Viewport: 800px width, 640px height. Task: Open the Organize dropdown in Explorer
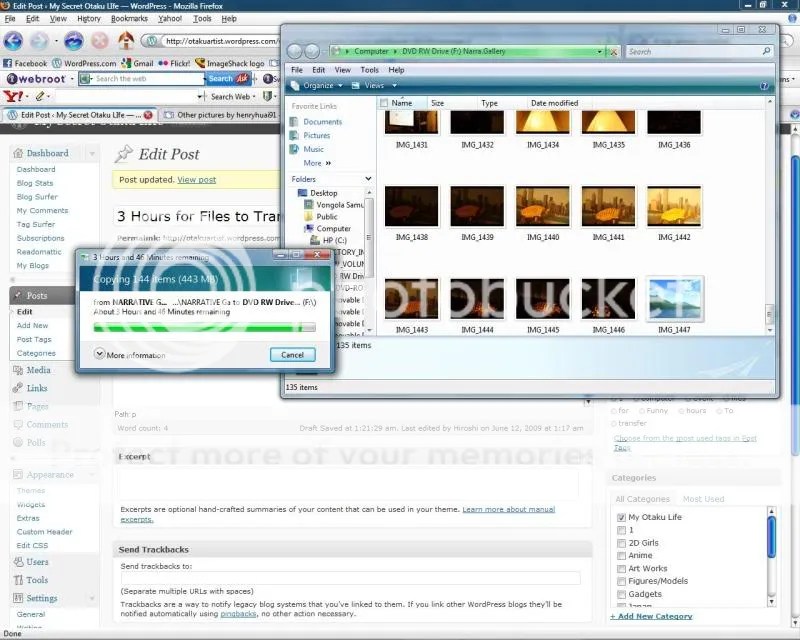pos(316,86)
